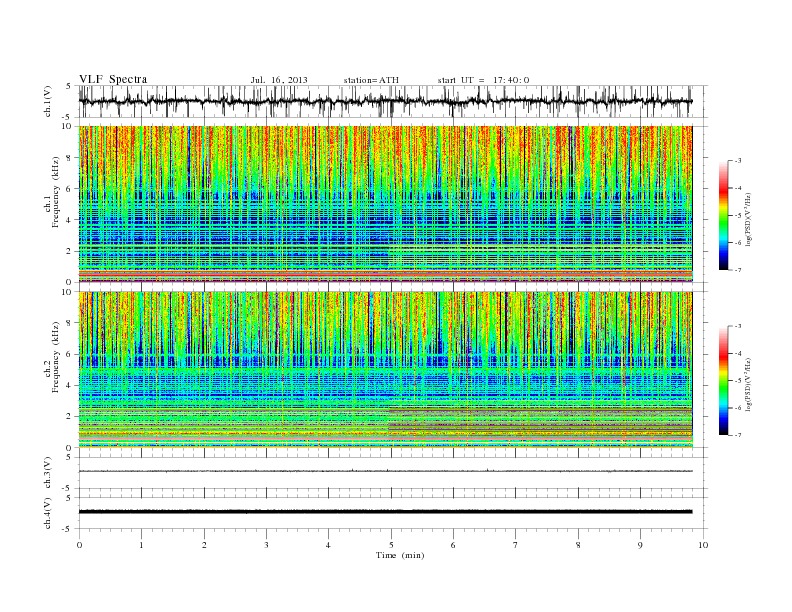
Task: Click time axis tick label "3"
Action: tap(266, 545)
